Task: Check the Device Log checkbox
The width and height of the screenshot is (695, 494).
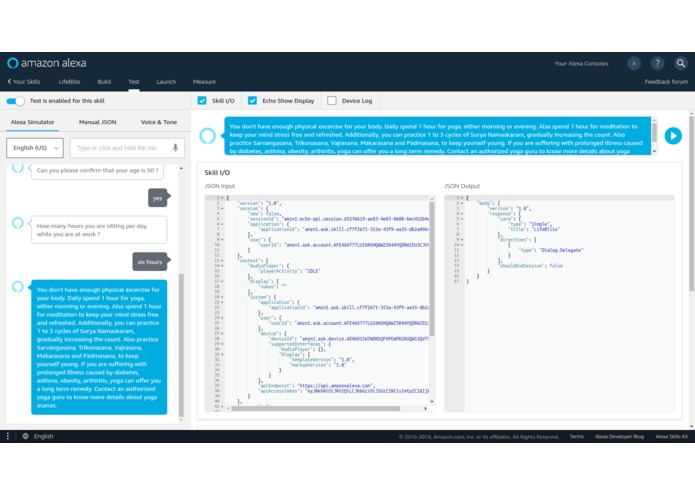Action: pyautogui.click(x=332, y=101)
